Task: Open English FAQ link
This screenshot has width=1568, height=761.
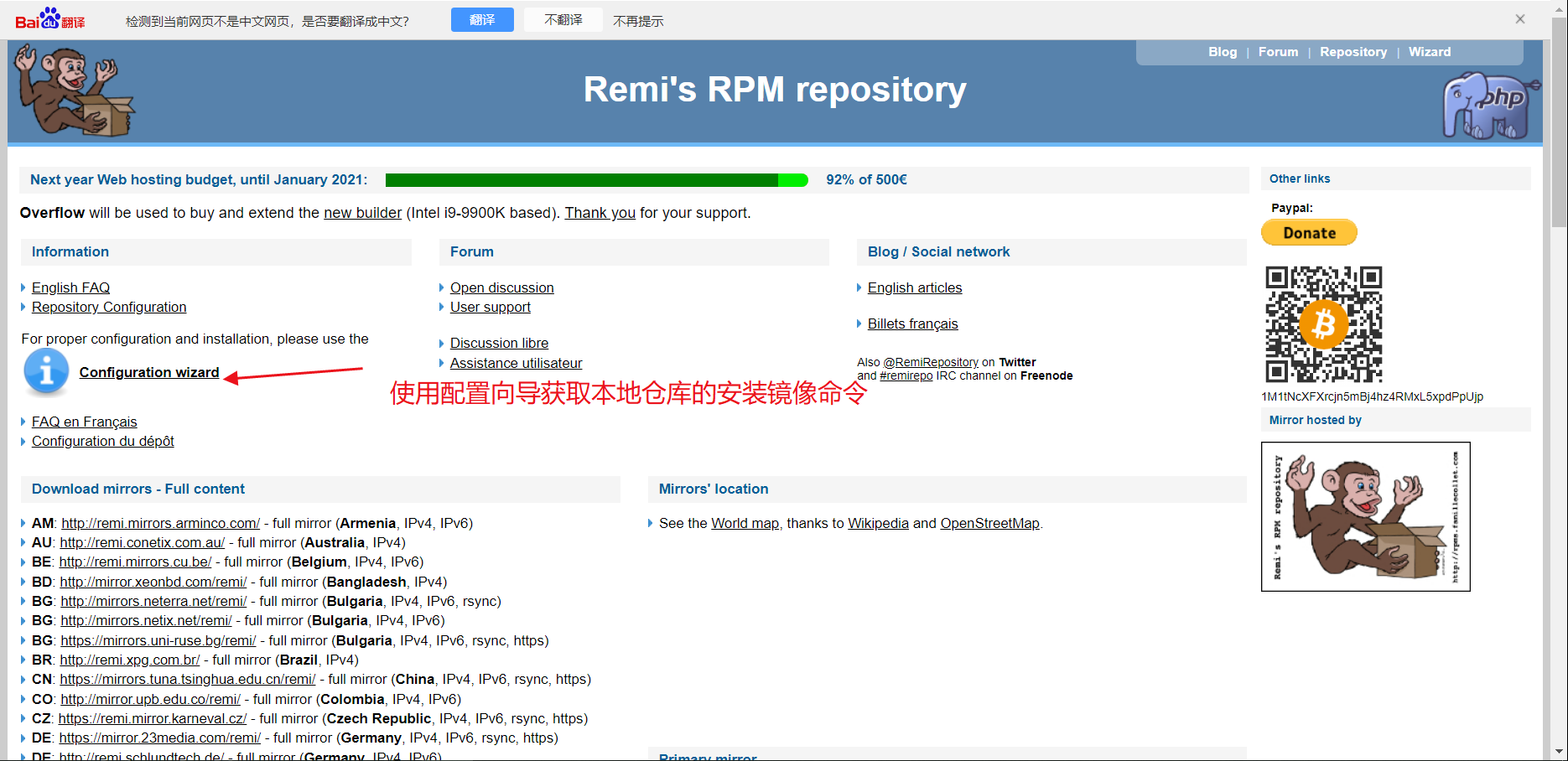Action: point(70,287)
